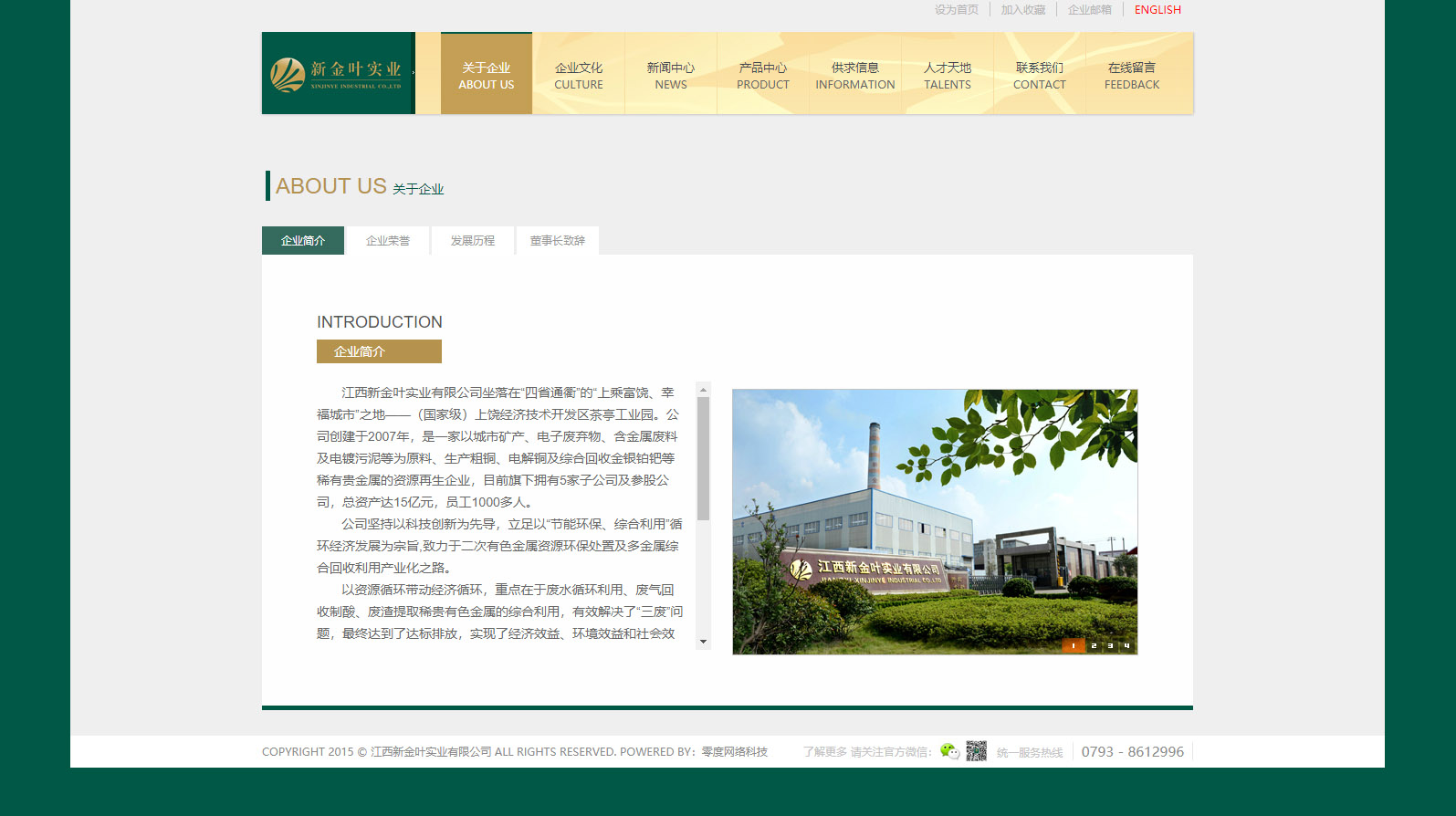The width and height of the screenshot is (1456, 816).
Task: Open the TALENTS navigation item
Action: coord(948,75)
